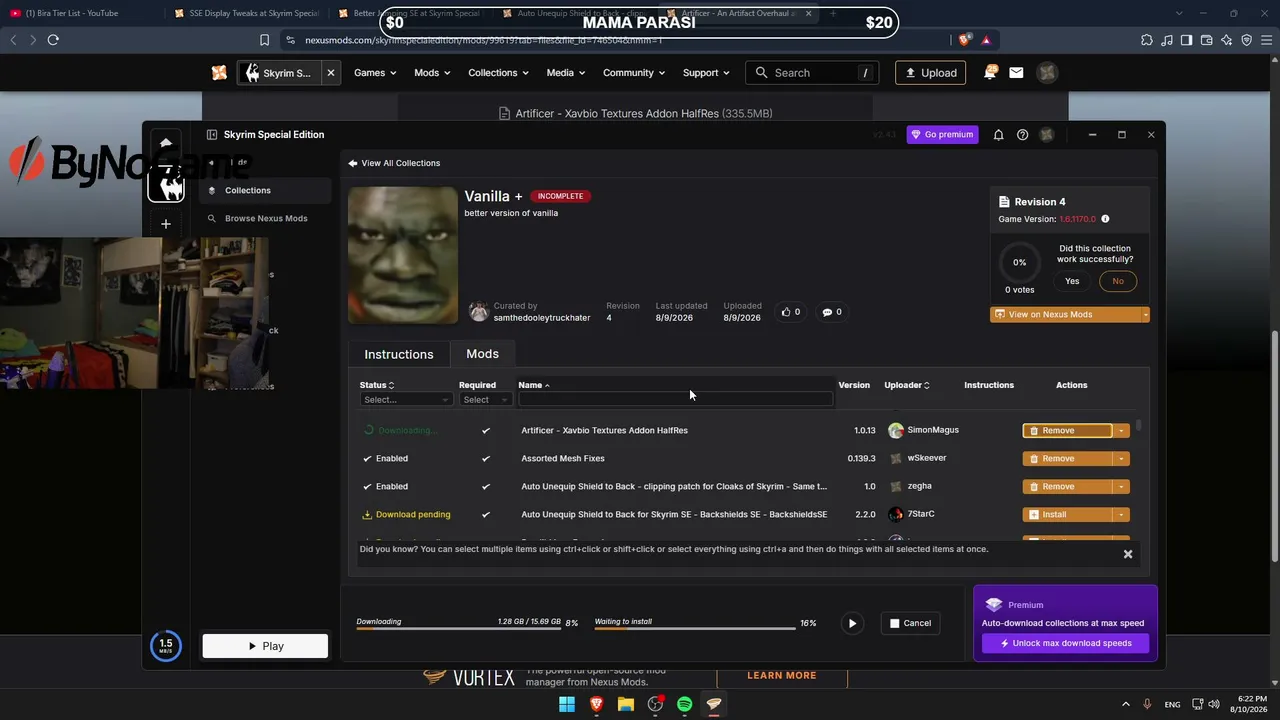Vote No that collection worked
This screenshot has height=720, width=1280.
point(1118,281)
